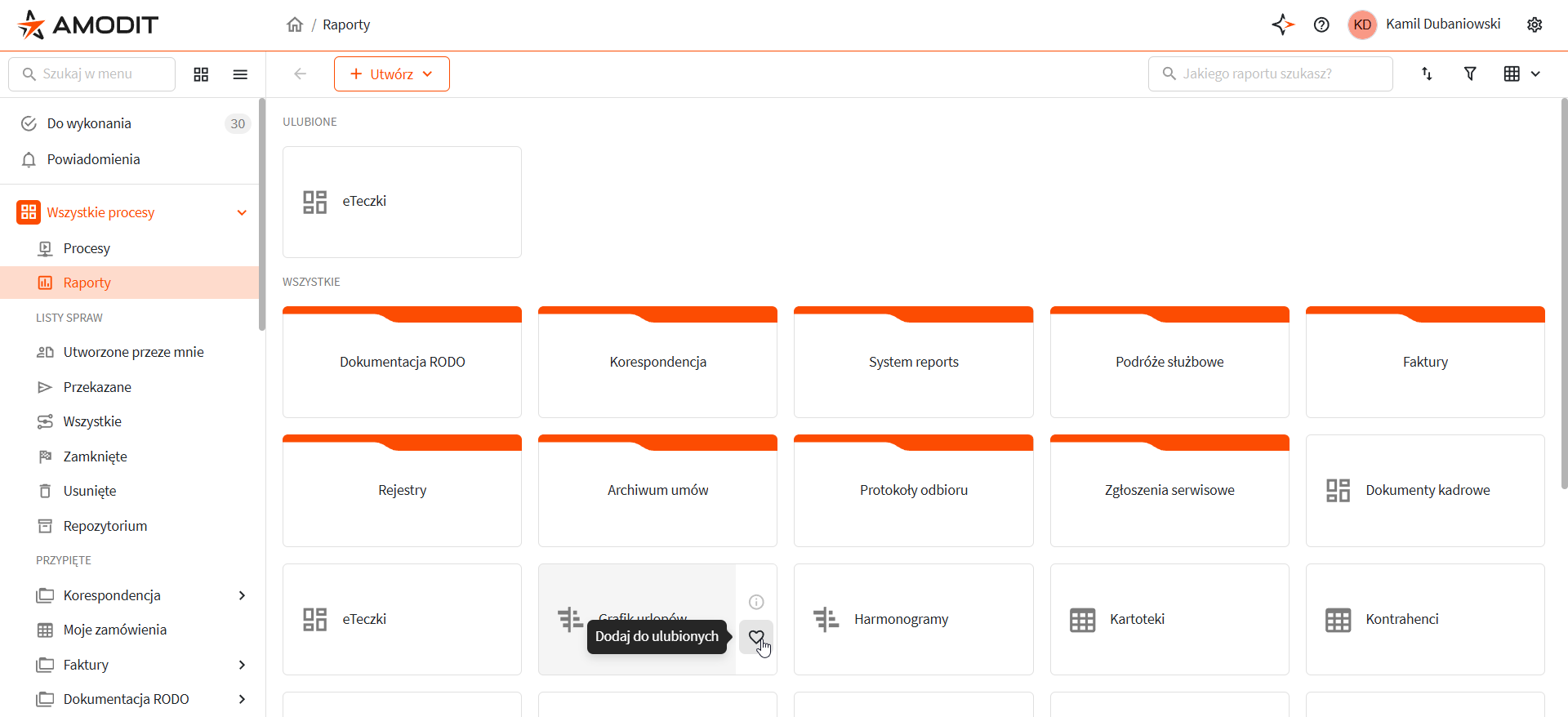This screenshot has width=1568, height=717.
Task: Open the report filter funnel icon
Action: click(1470, 73)
